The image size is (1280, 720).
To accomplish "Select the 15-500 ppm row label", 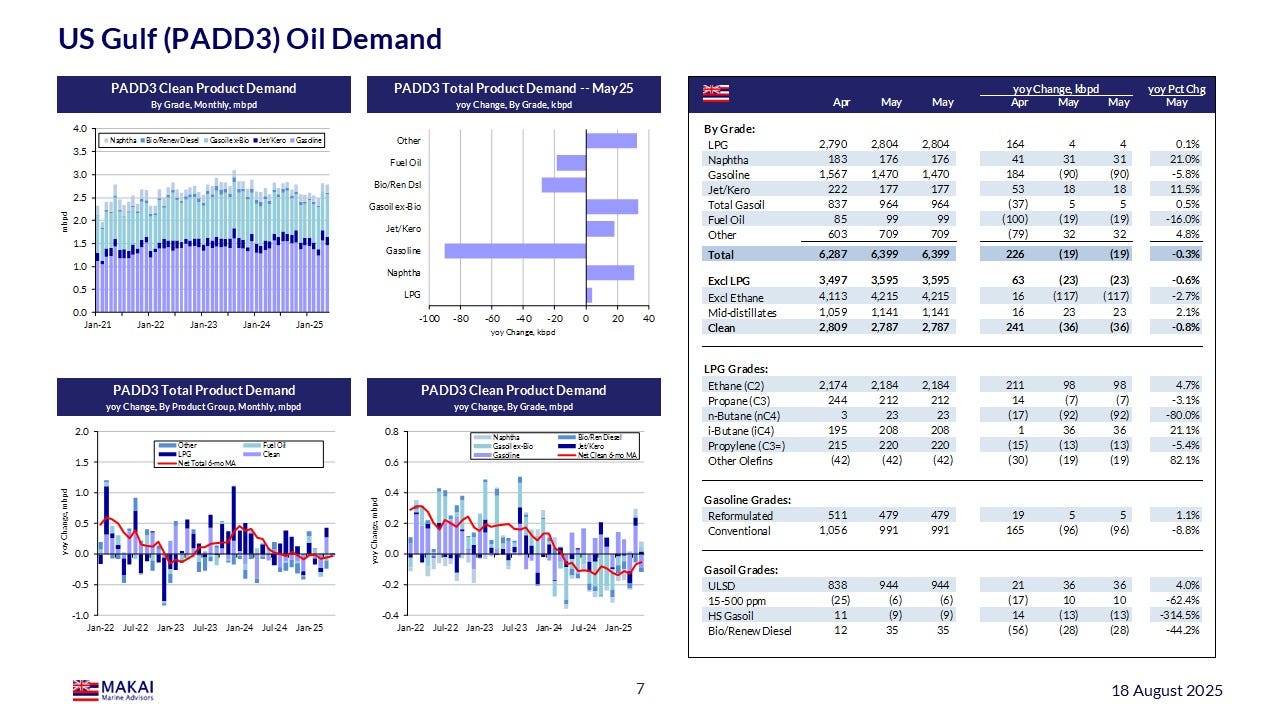I will point(735,600).
